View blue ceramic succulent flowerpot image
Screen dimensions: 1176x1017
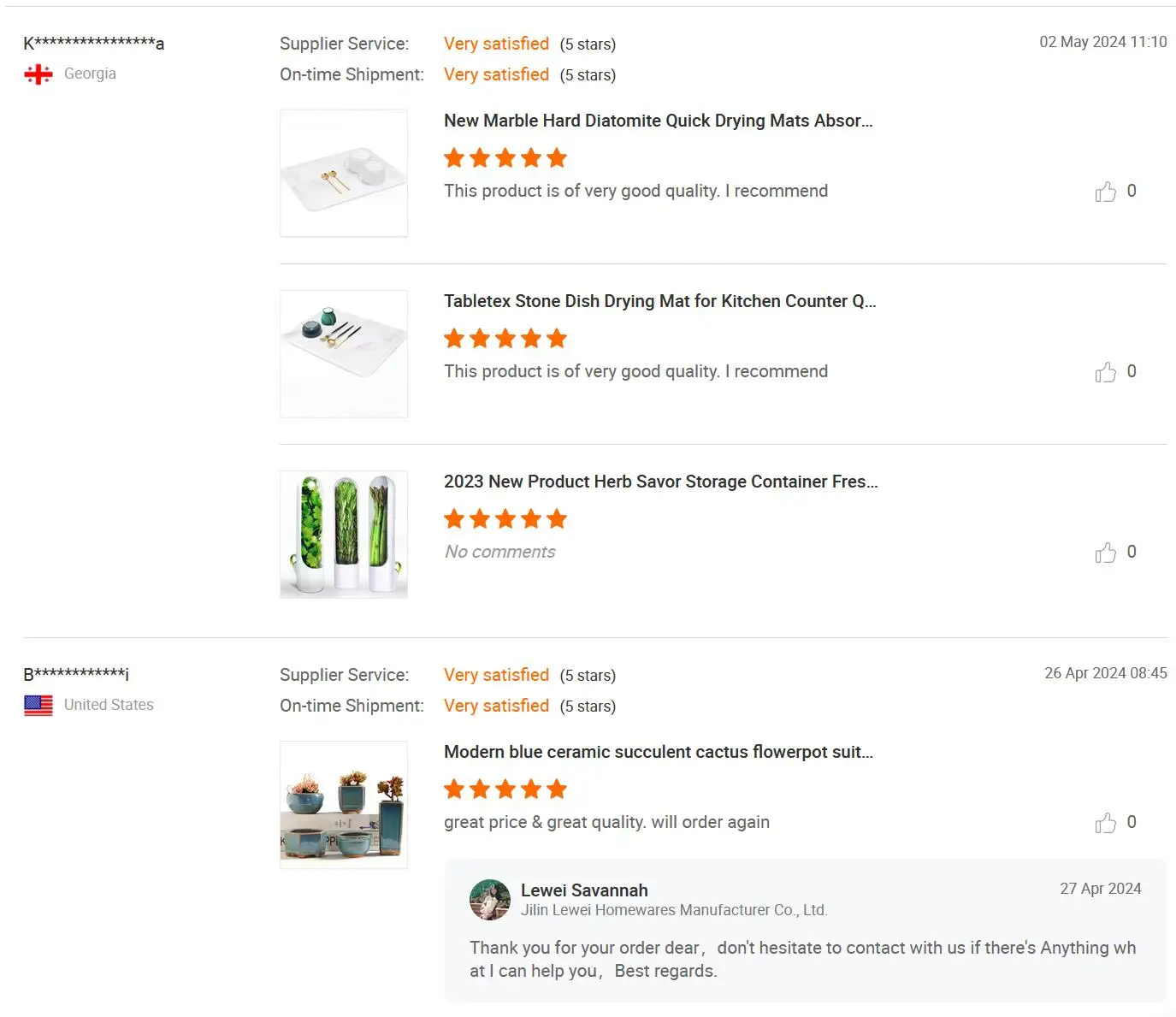click(x=344, y=805)
